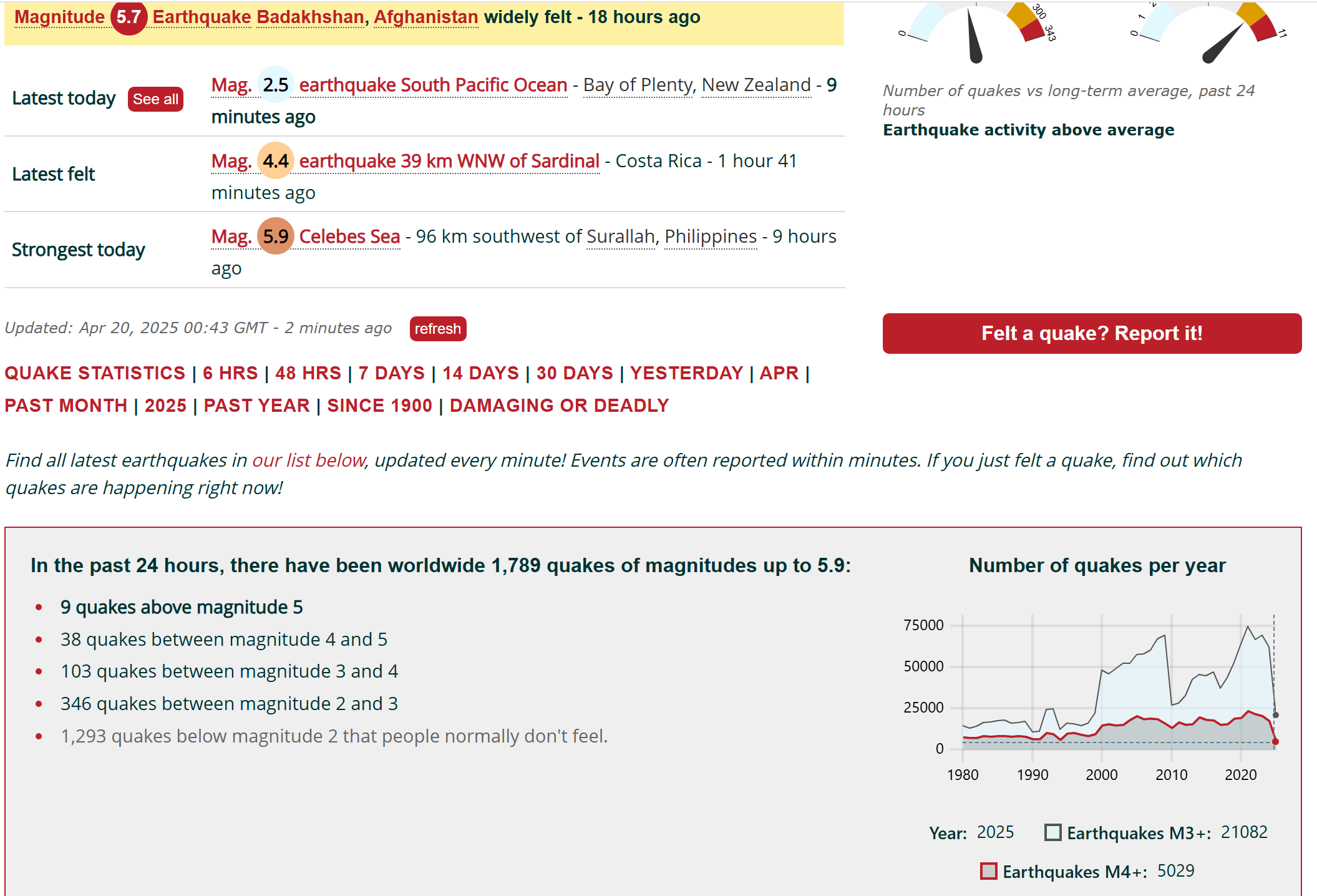1317x896 pixels.
Task: Click the 4.4 magnitude circle badge
Action: coord(275,161)
